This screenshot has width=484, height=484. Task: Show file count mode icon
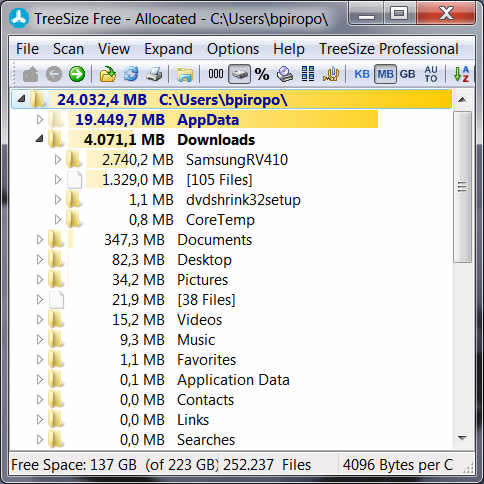coord(216,74)
